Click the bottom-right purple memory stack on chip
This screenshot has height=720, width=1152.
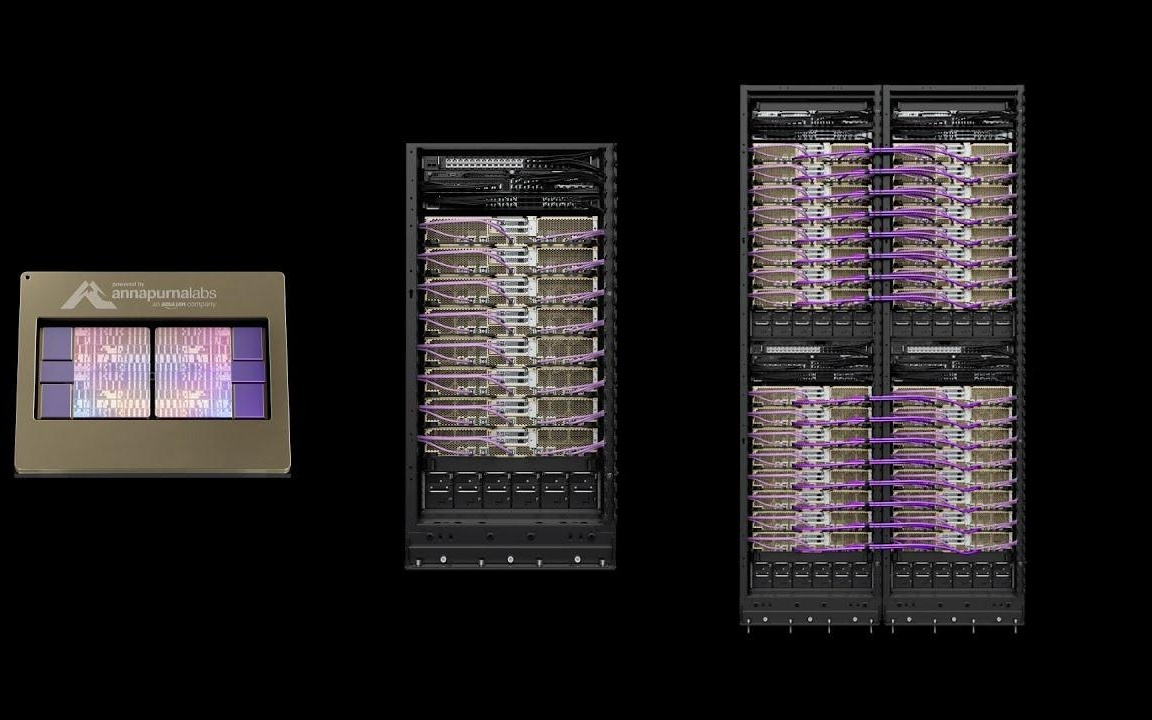248,398
